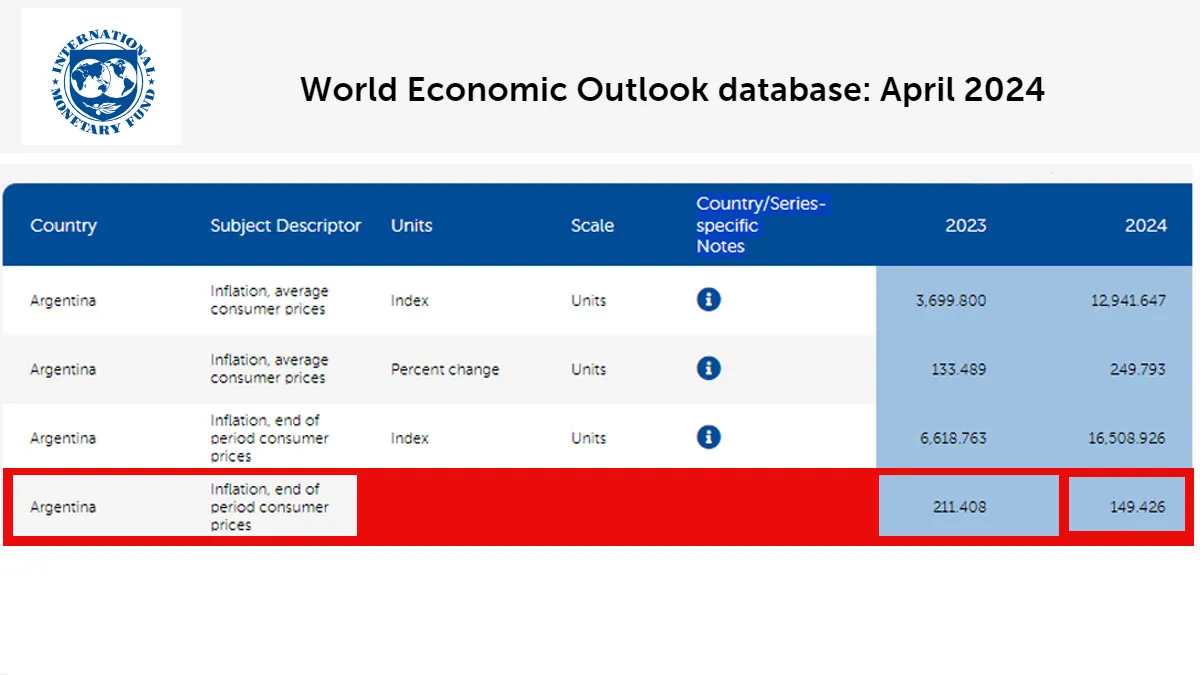
Task: Click the World Economic Outlook database title
Action: [x=672, y=90]
